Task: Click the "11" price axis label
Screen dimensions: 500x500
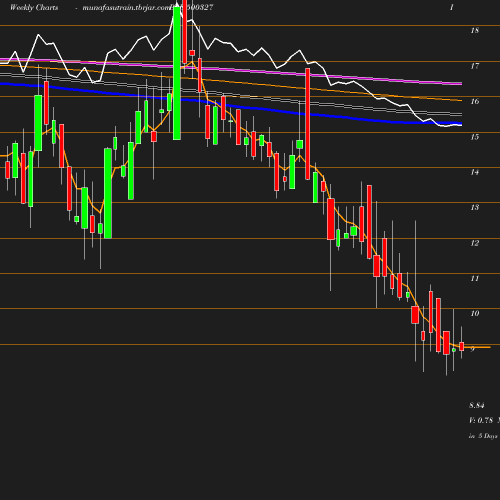Action: click(x=475, y=278)
